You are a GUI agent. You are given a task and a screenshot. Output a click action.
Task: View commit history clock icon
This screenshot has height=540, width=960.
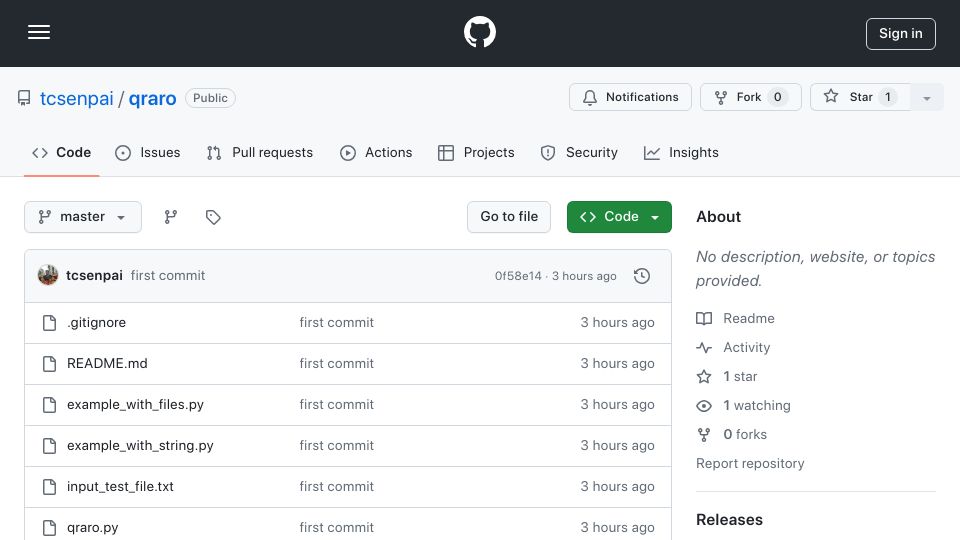pos(642,276)
